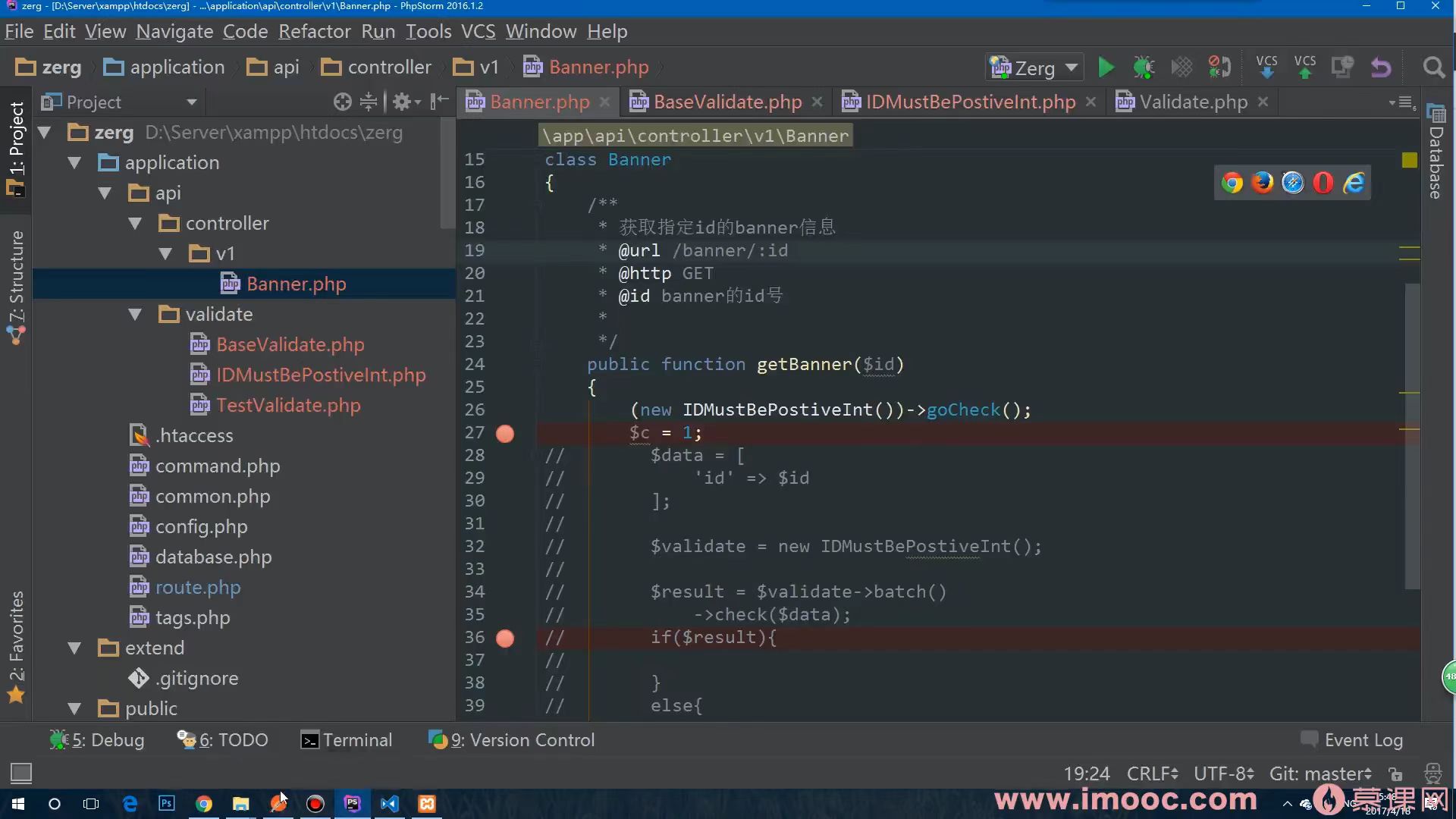The height and width of the screenshot is (819, 1456).
Task: Open the TODO tool window
Action: point(222,740)
